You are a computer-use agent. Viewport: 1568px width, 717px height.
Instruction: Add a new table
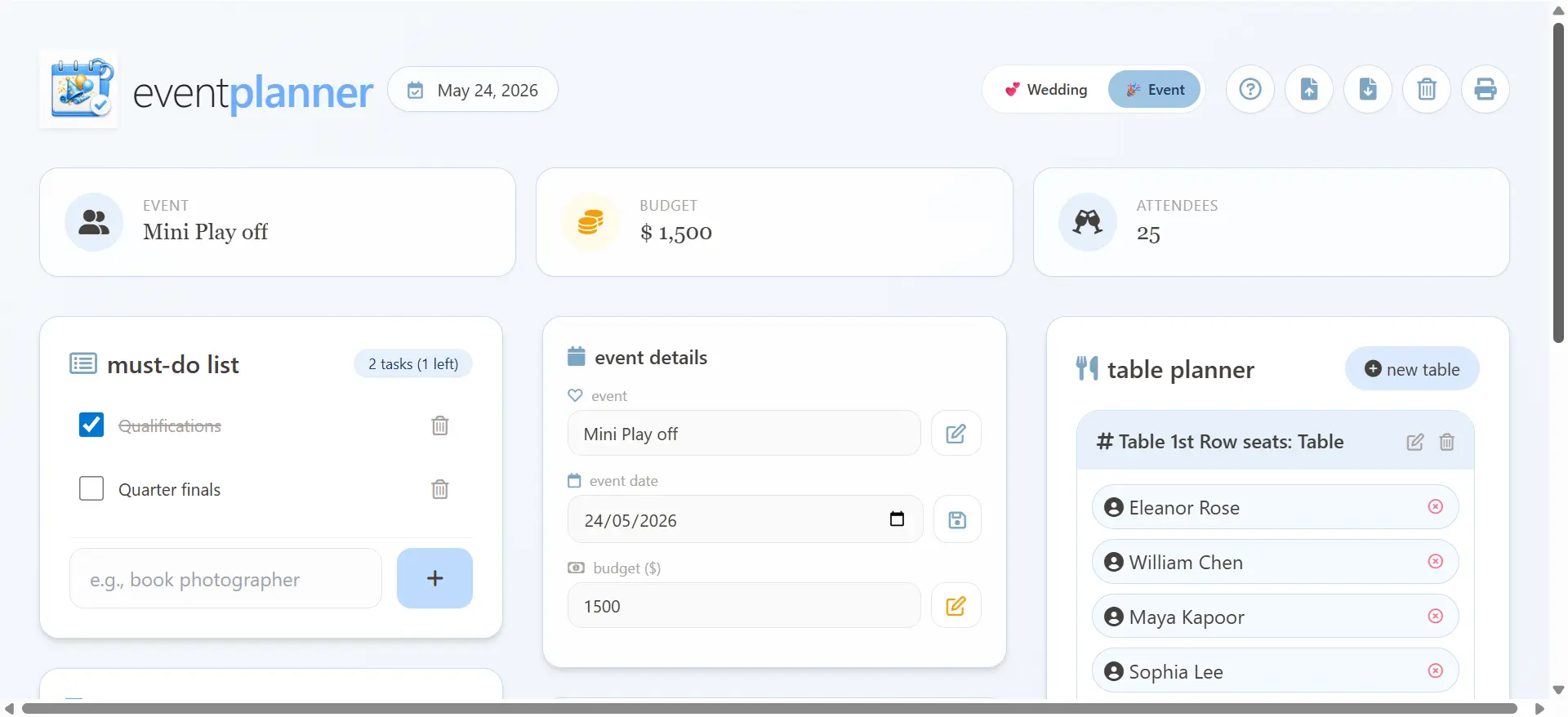tap(1412, 368)
